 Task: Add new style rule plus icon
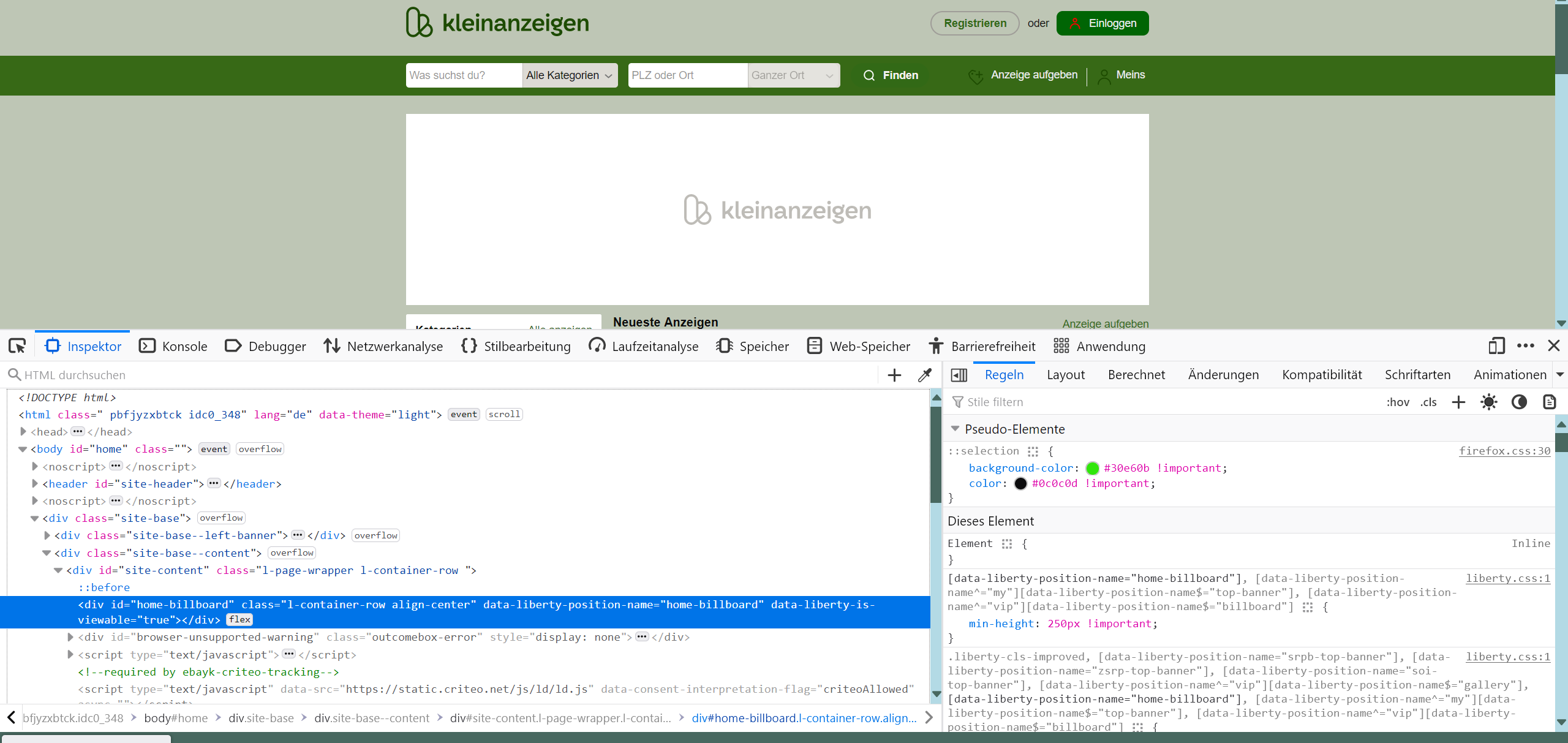1458,402
